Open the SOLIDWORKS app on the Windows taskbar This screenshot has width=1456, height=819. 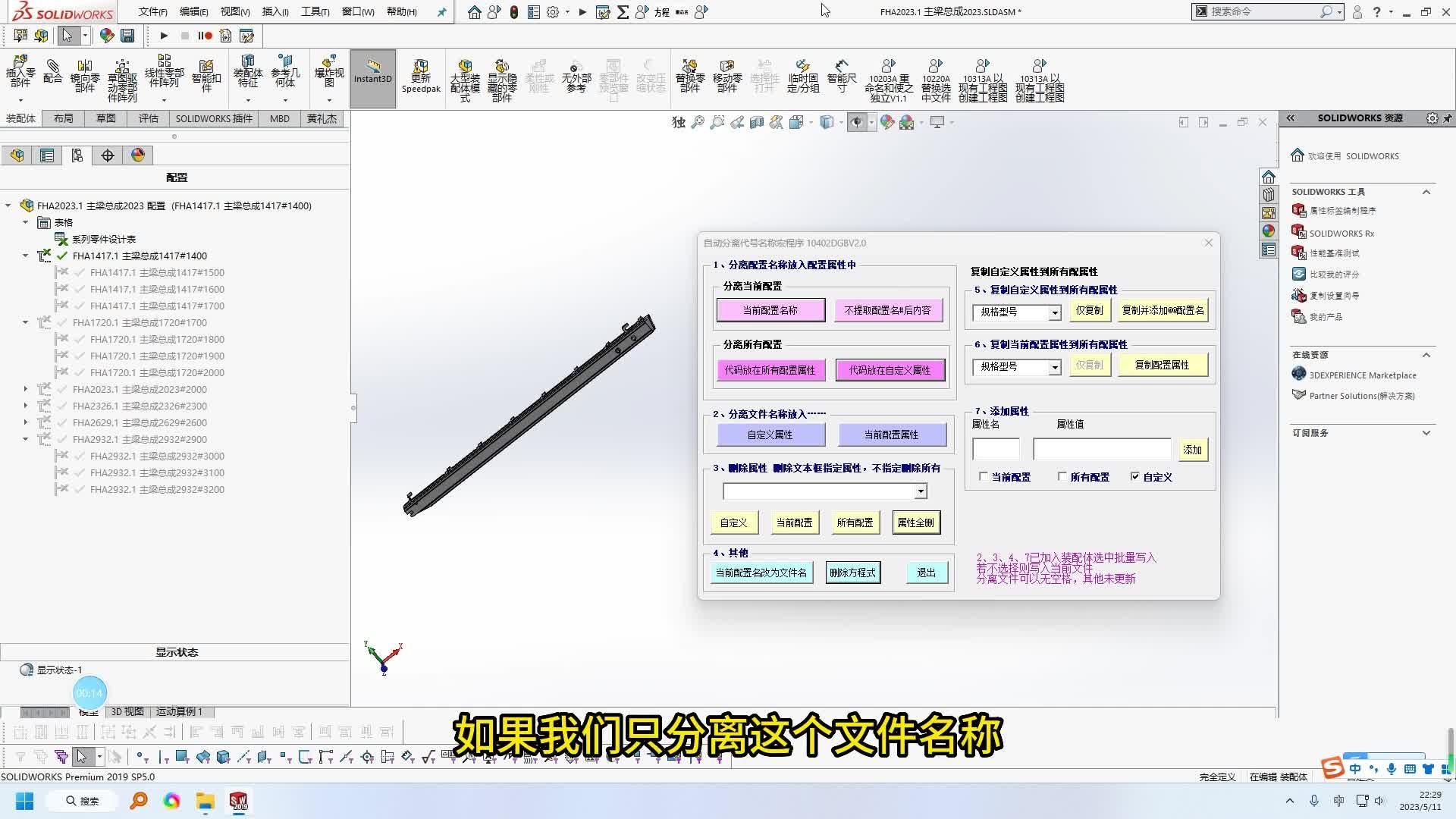coord(238,801)
